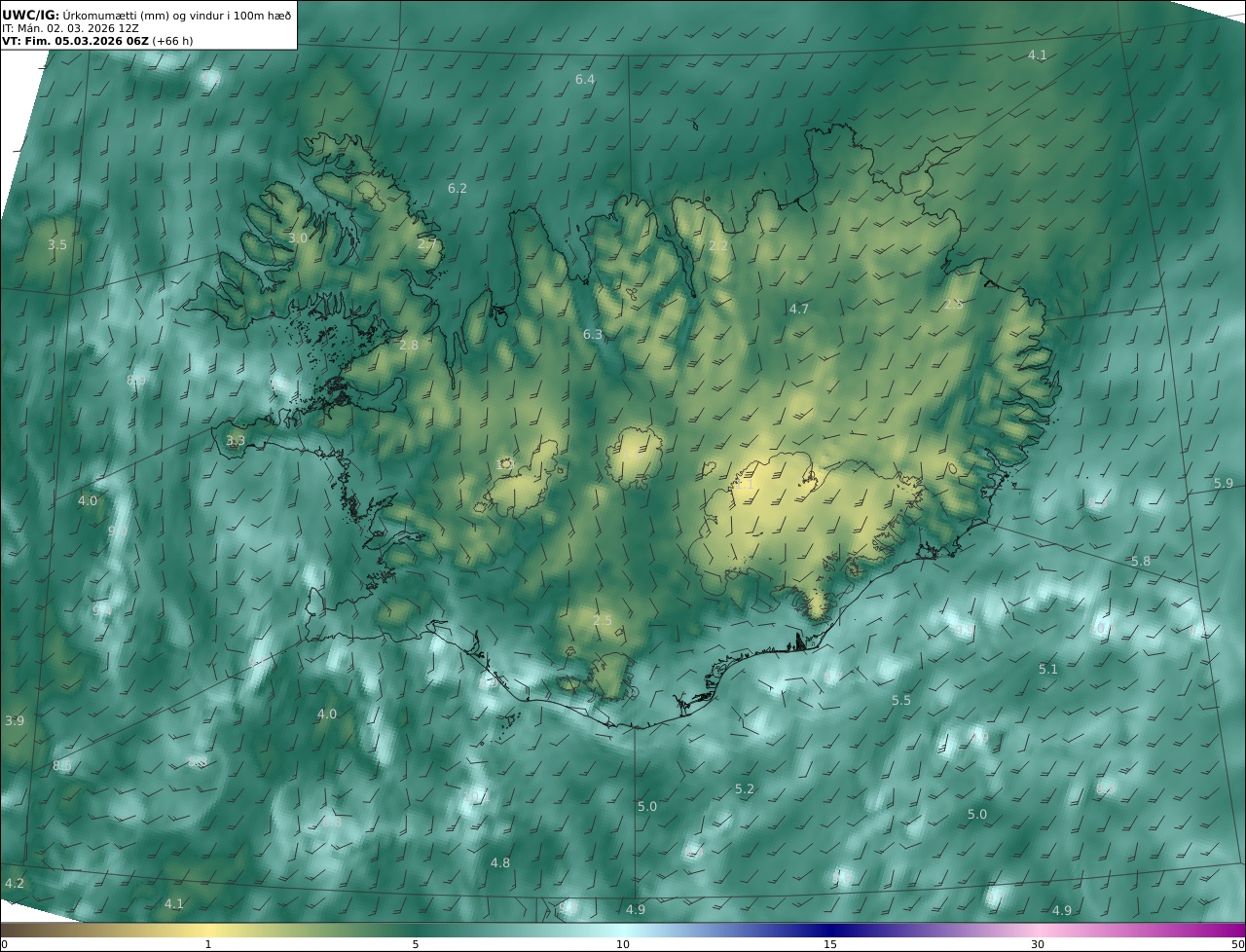Image resolution: width=1246 pixels, height=952 pixels.
Task: Click the 5.8 value on the map
Action: click(1141, 561)
